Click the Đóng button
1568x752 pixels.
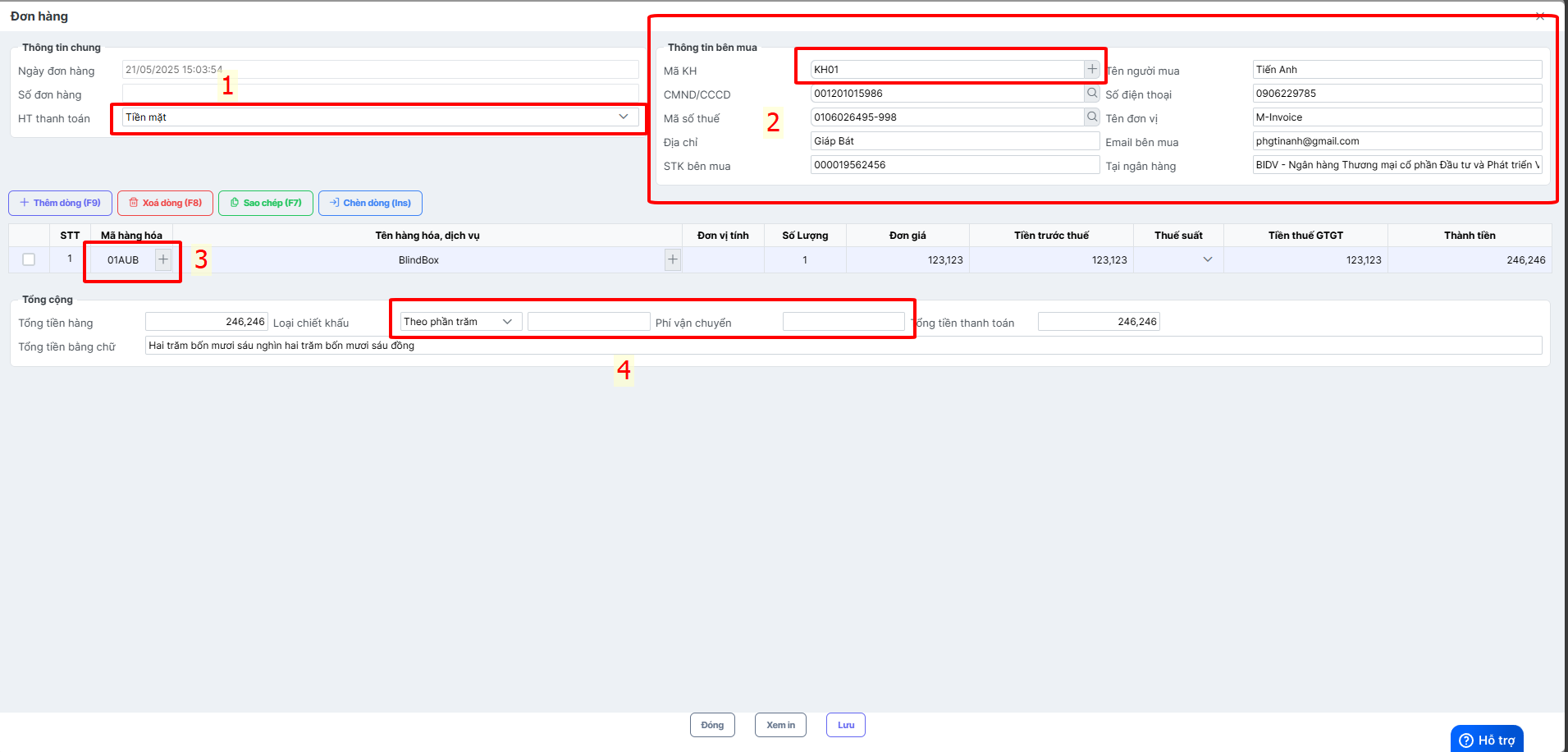pyautogui.click(x=712, y=725)
